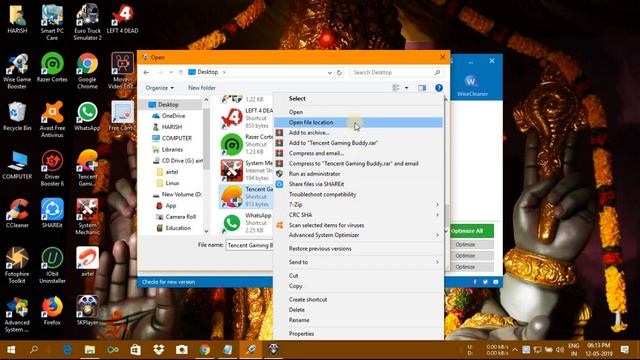Open Microsoft Store from taskbar
640x360 pixels.
(x=136, y=350)
